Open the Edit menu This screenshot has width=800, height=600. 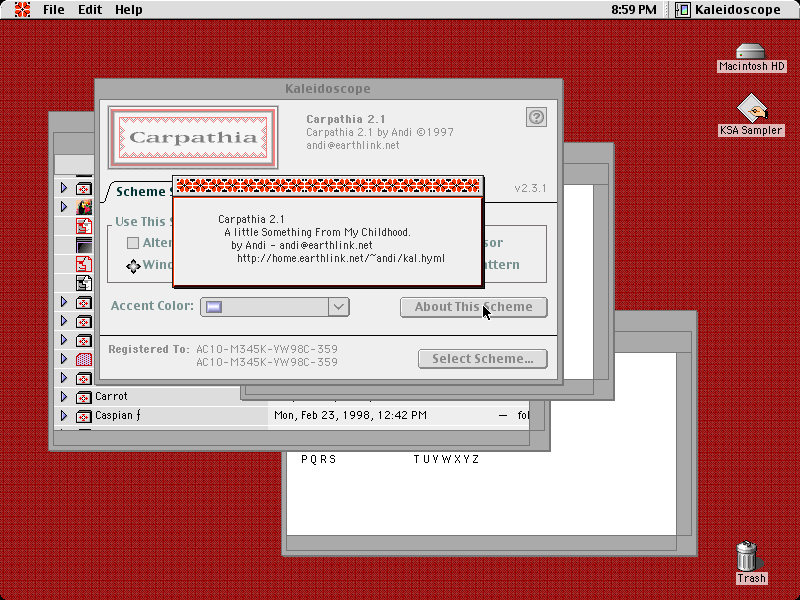[x=90, y=10]
